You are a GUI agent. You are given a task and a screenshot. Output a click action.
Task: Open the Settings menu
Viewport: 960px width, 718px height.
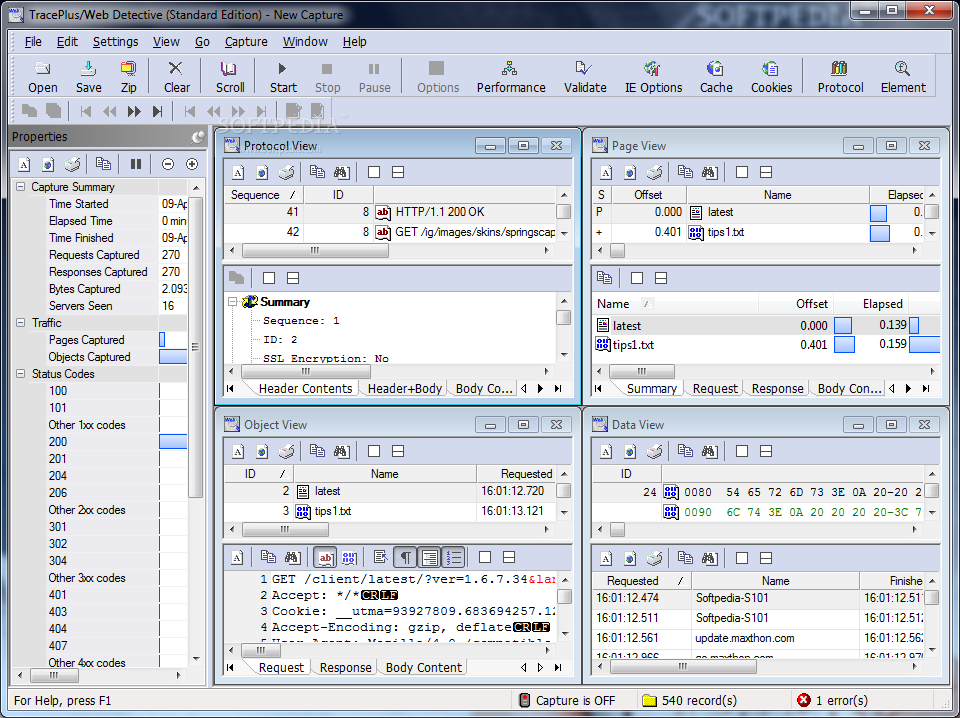[115, 42]
